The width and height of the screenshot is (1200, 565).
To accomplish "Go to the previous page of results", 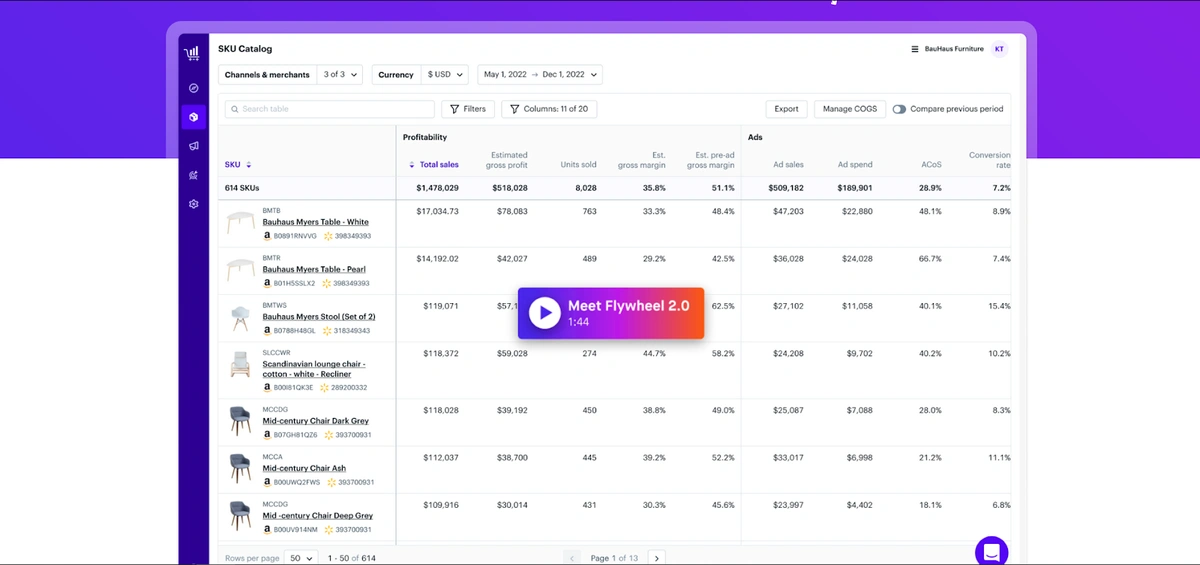I will click(x=572, y=558).
